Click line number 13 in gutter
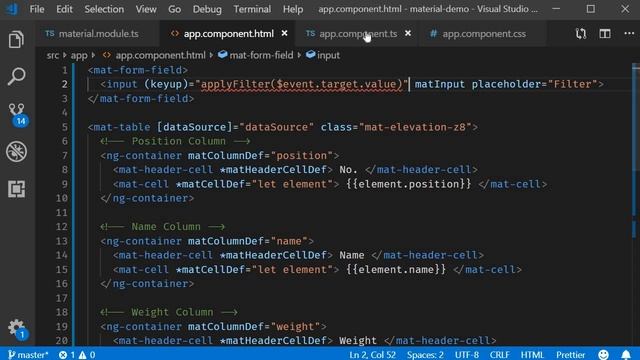640x360 pixels. pos(62,241)
